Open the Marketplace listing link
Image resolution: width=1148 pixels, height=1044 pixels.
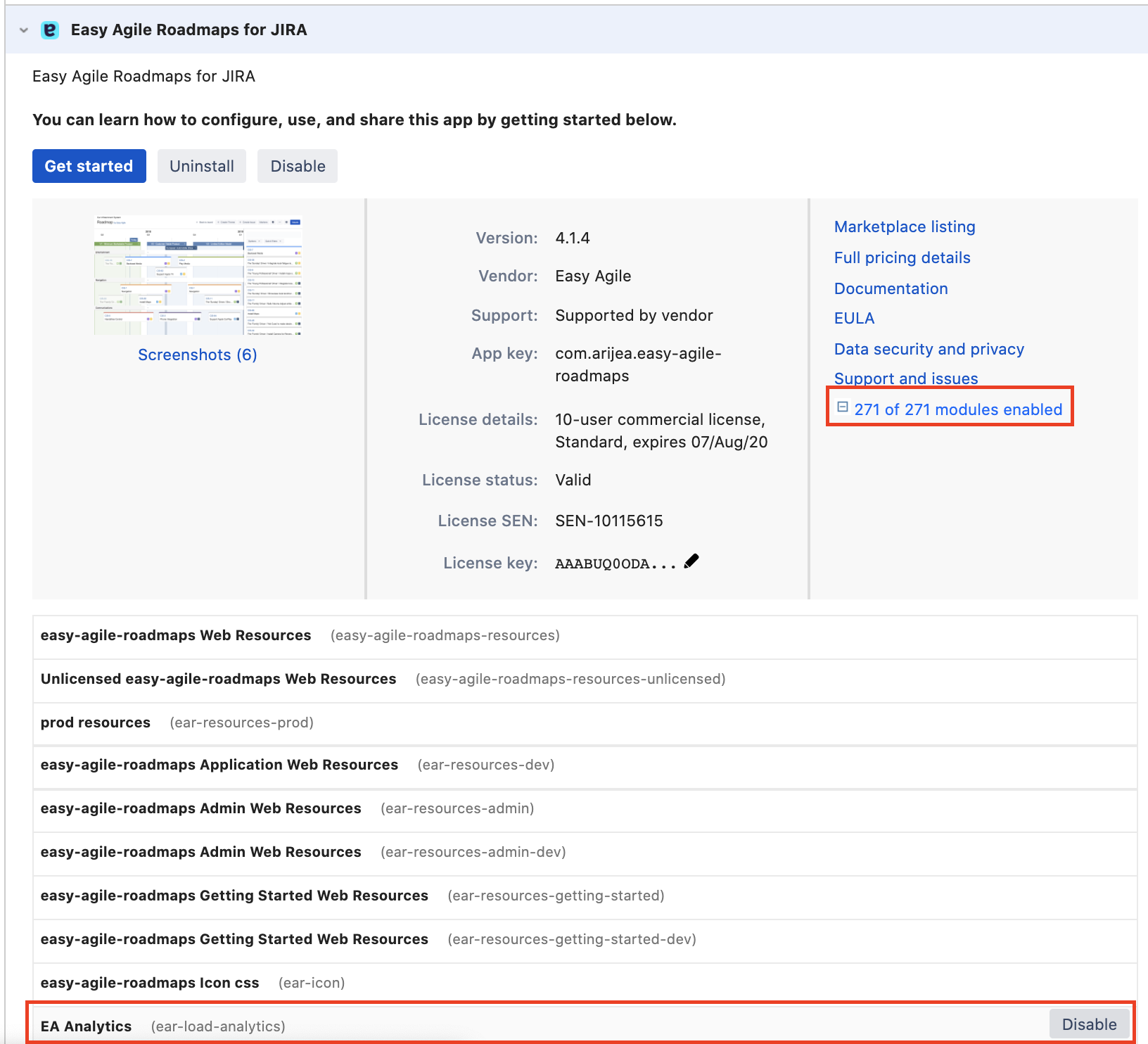pos(905,227)
